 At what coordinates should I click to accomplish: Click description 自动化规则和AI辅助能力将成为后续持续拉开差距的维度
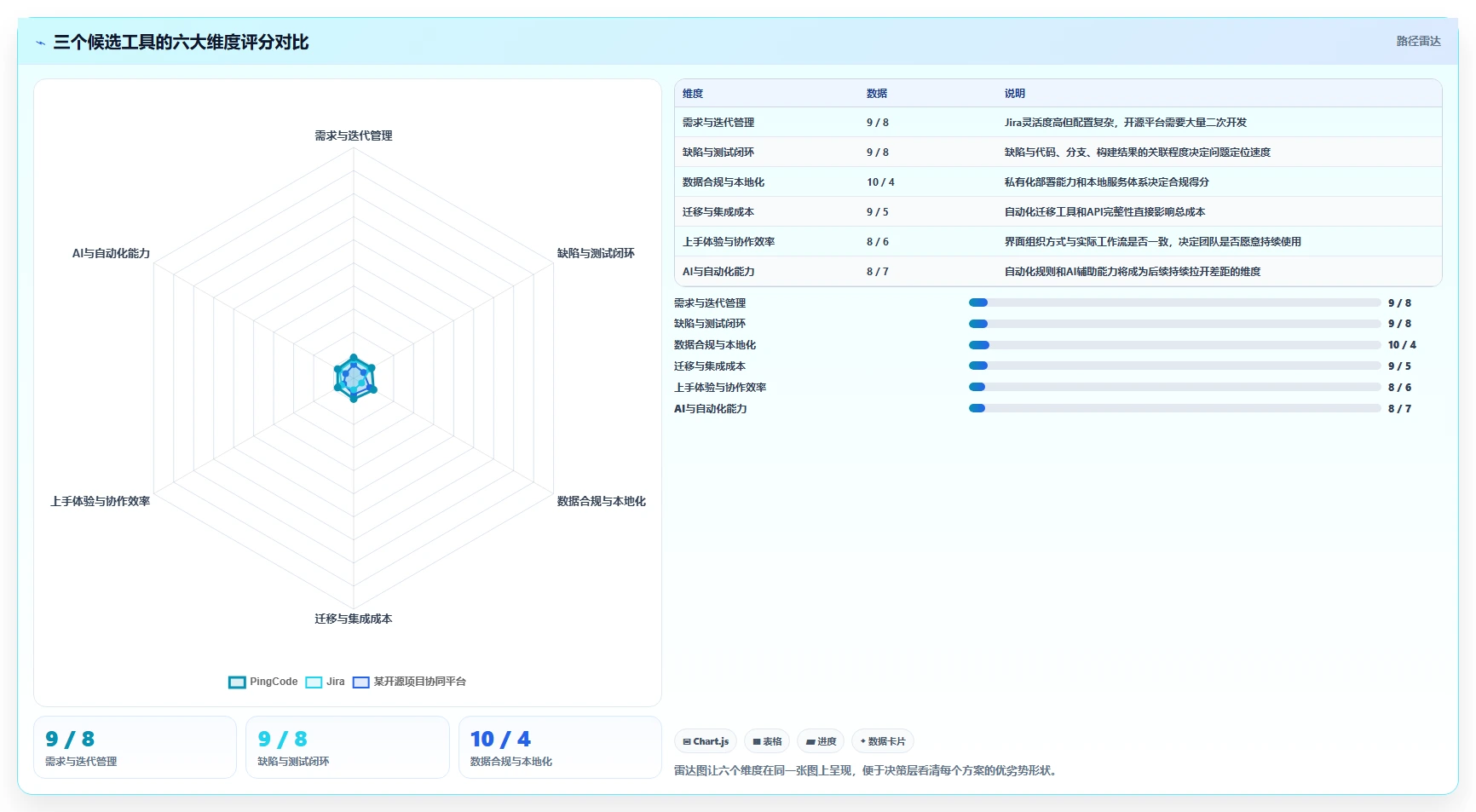click(x=1133, y=272)
